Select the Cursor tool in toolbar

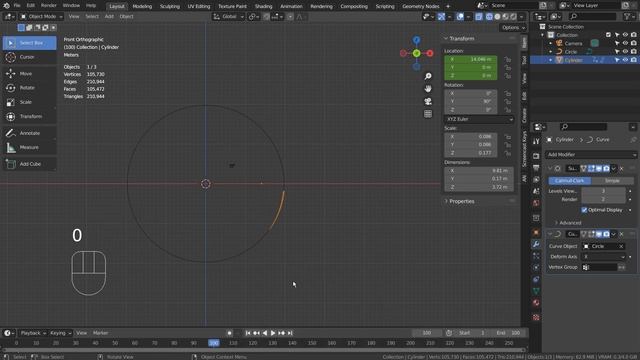click(x=29, y=57)
